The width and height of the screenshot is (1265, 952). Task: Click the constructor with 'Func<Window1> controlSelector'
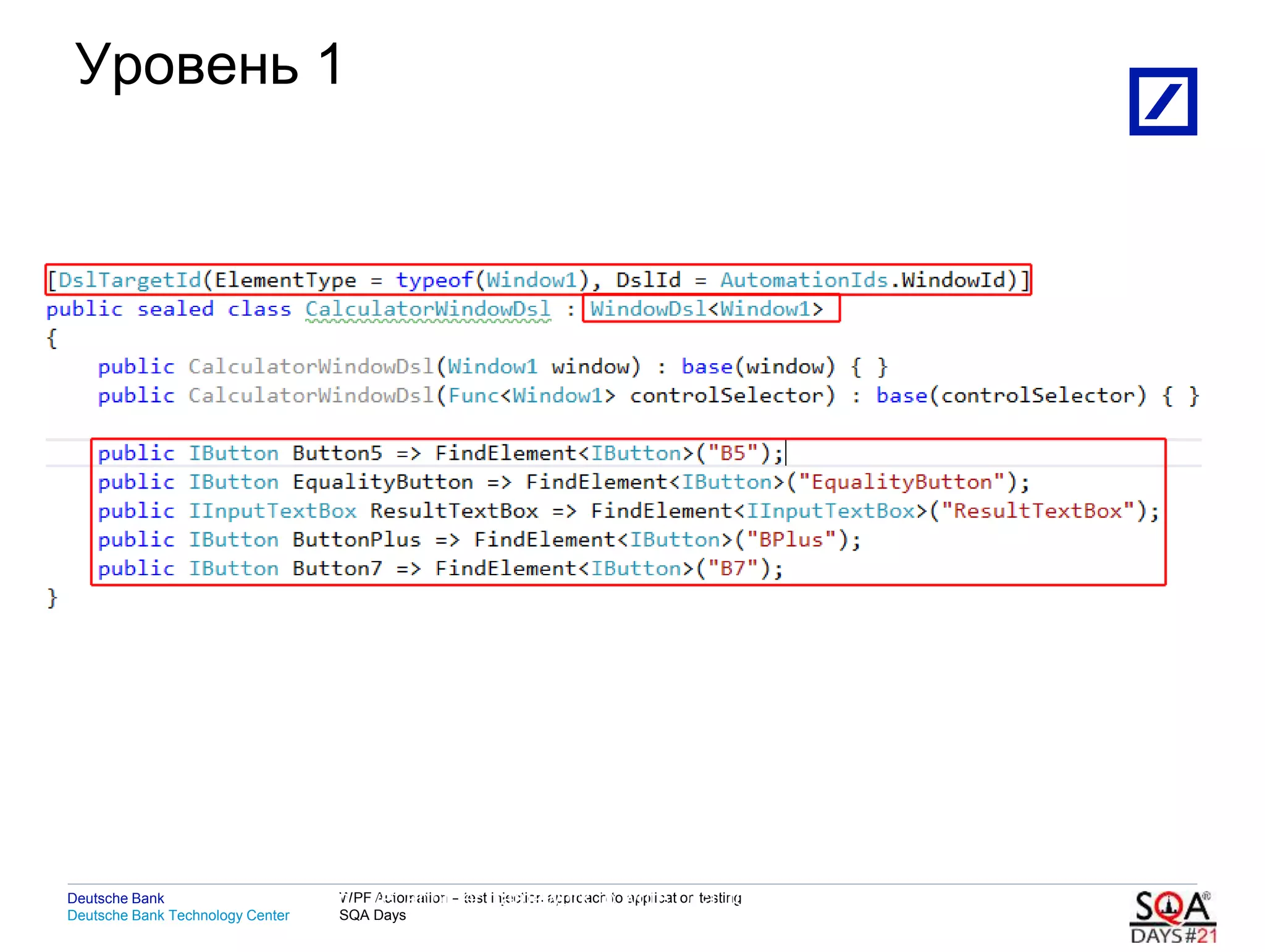pos(649,396)
